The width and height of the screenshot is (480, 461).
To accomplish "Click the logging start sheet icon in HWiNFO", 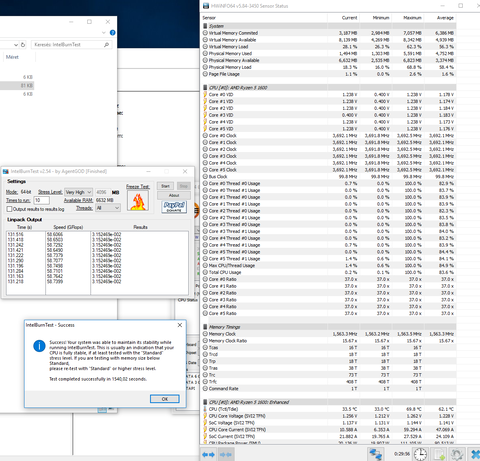I will click(439, 454).
